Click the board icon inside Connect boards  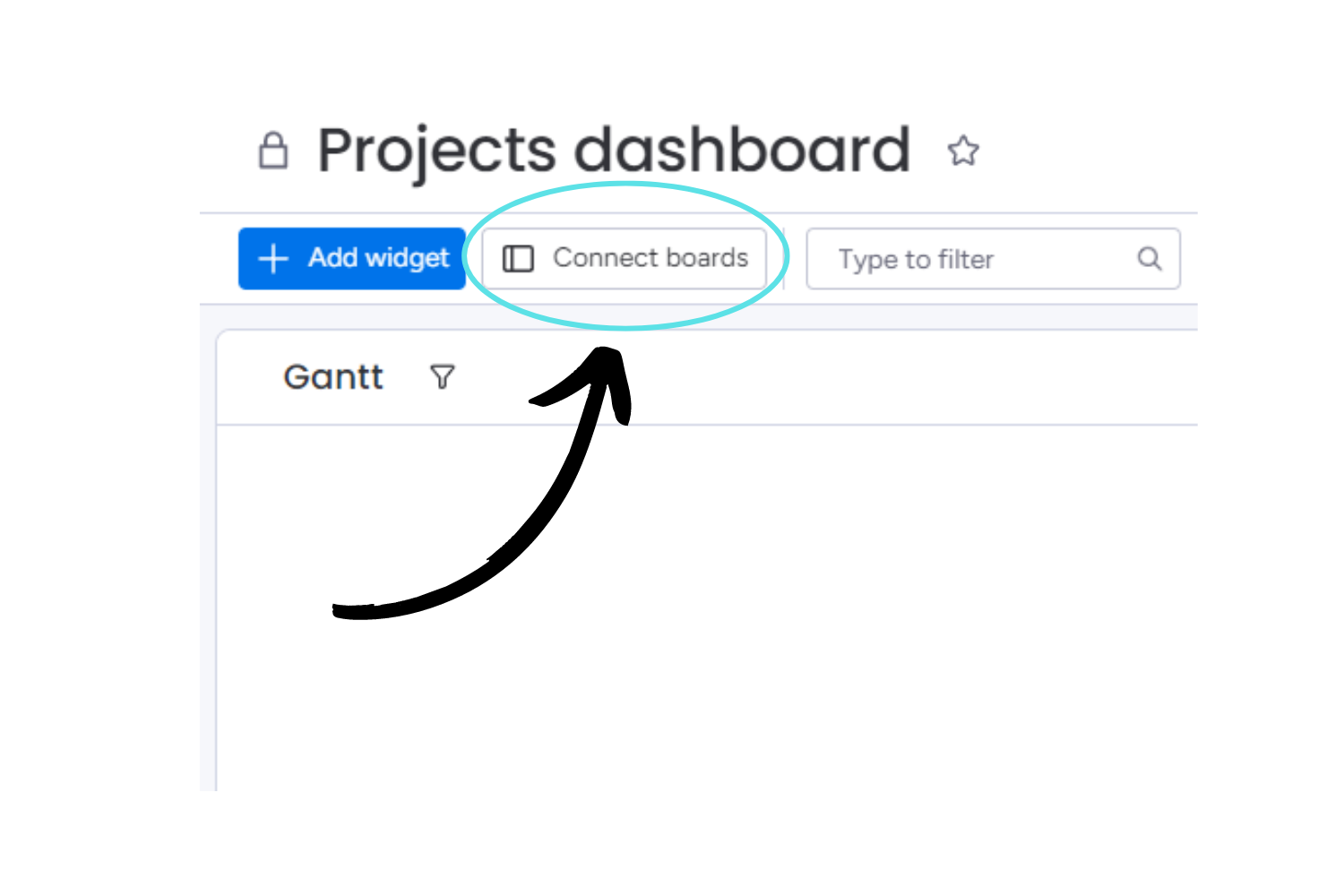[x=518, y=258]
